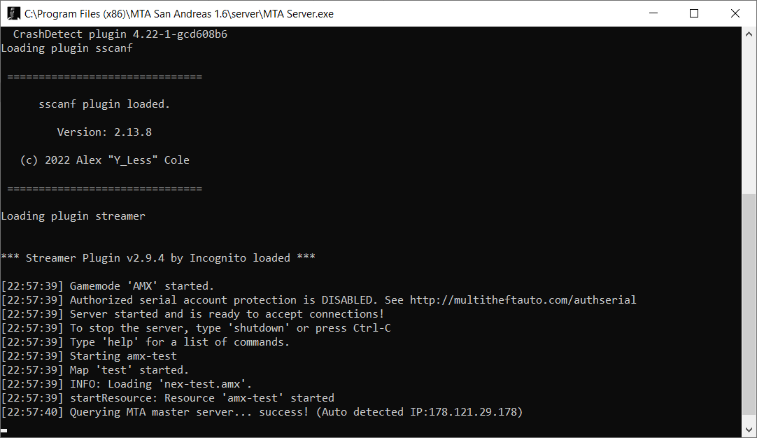Minimize the MTA Server console window
The image size is (757, 438).
[653, 14]
